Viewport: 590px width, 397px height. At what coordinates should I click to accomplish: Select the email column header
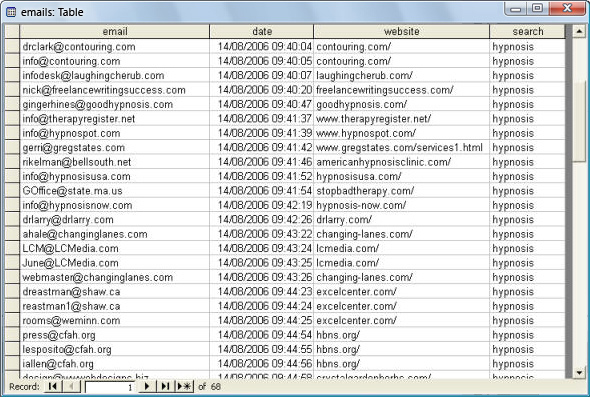tap(115, 32)
